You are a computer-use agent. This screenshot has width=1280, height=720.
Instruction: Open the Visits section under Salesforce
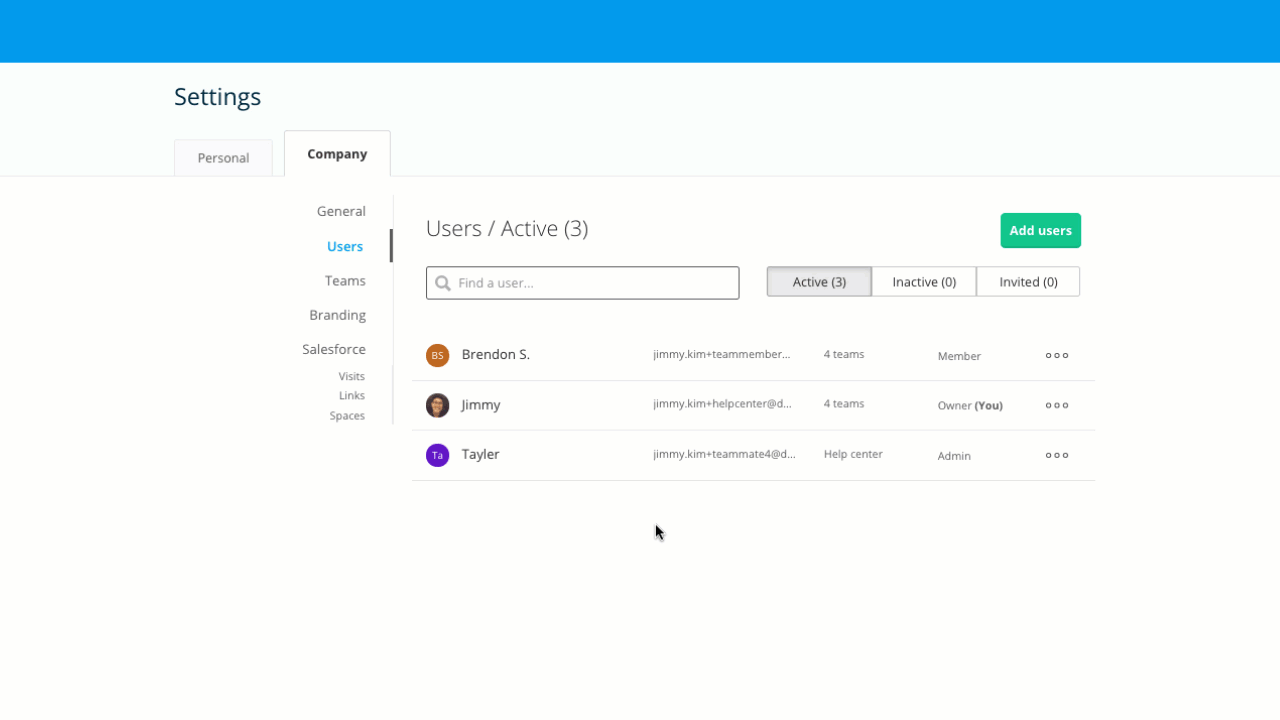351,376
